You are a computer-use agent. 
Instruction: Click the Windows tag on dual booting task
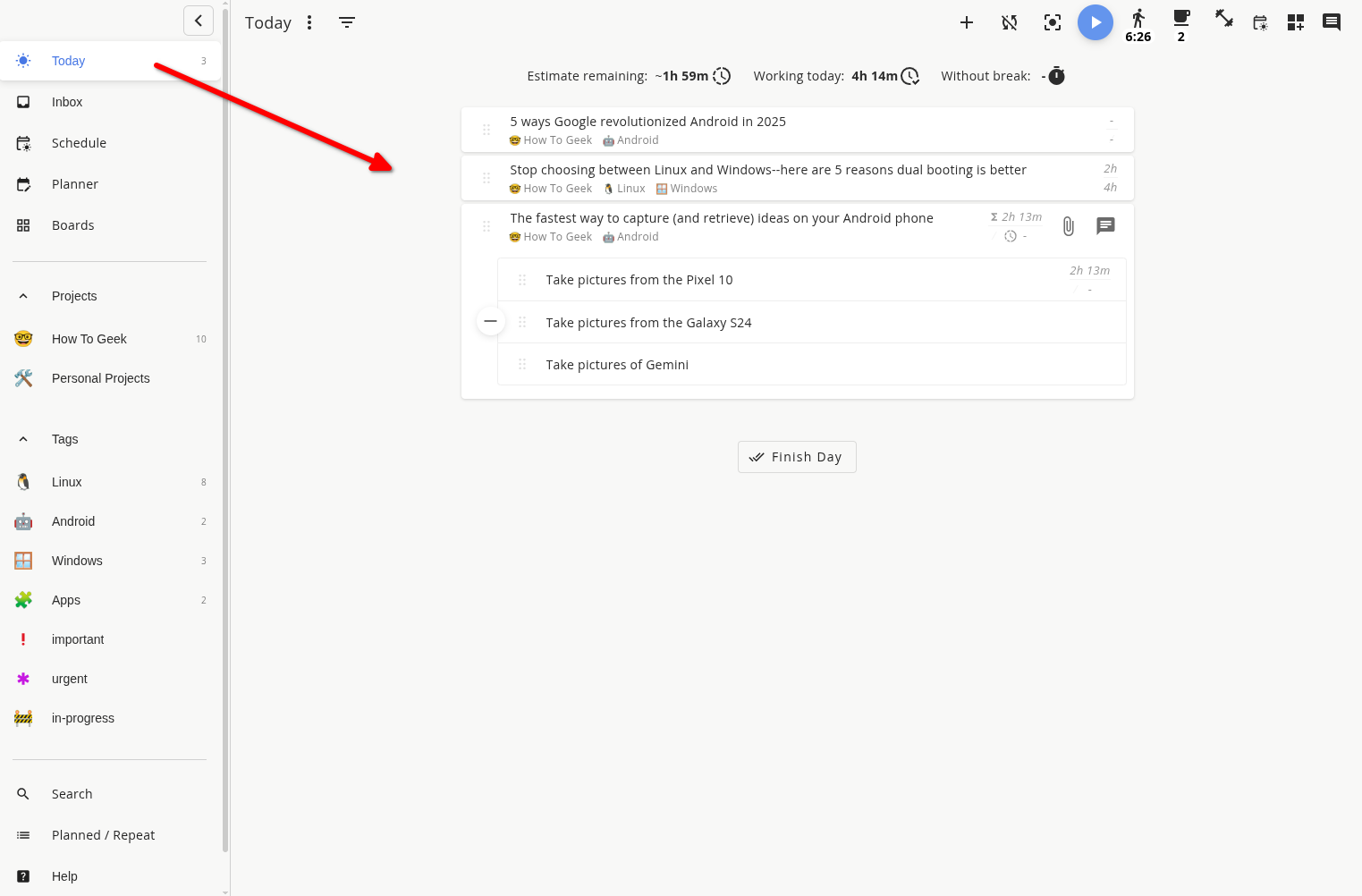click(687, 189)
